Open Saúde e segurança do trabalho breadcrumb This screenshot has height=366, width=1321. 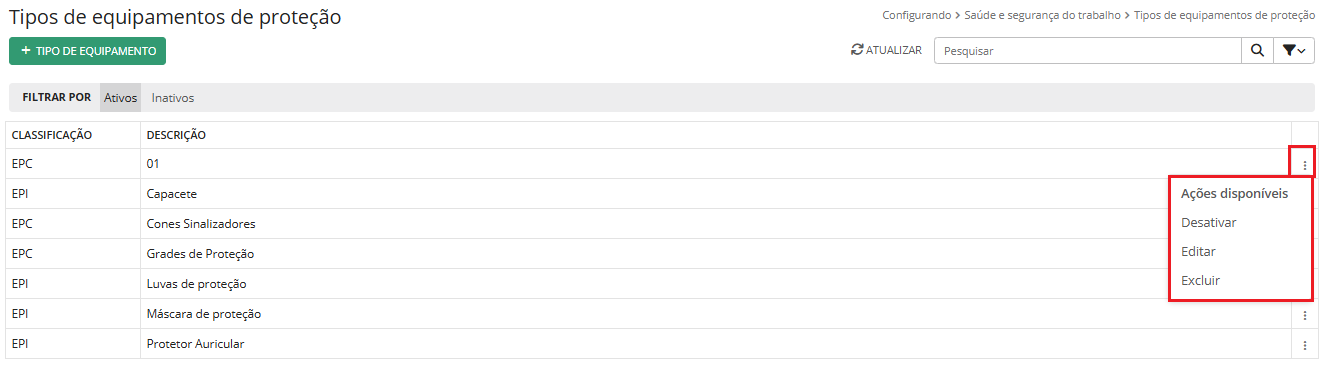1042,16
